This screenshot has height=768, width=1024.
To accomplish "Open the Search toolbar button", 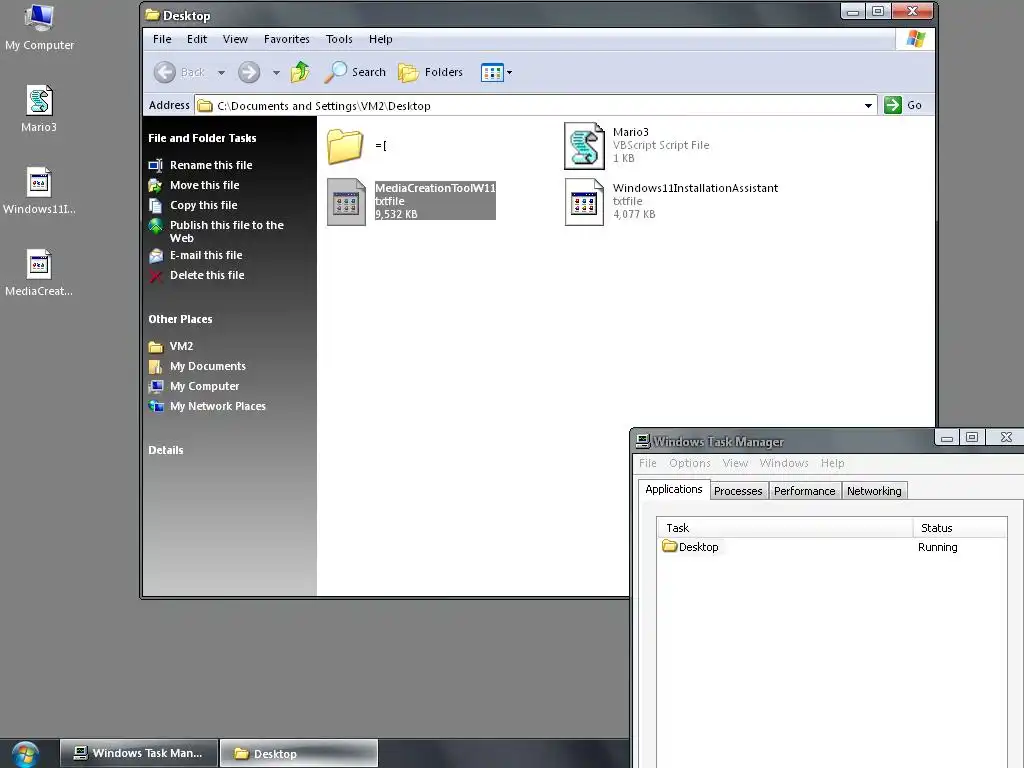I will [355, 72].
